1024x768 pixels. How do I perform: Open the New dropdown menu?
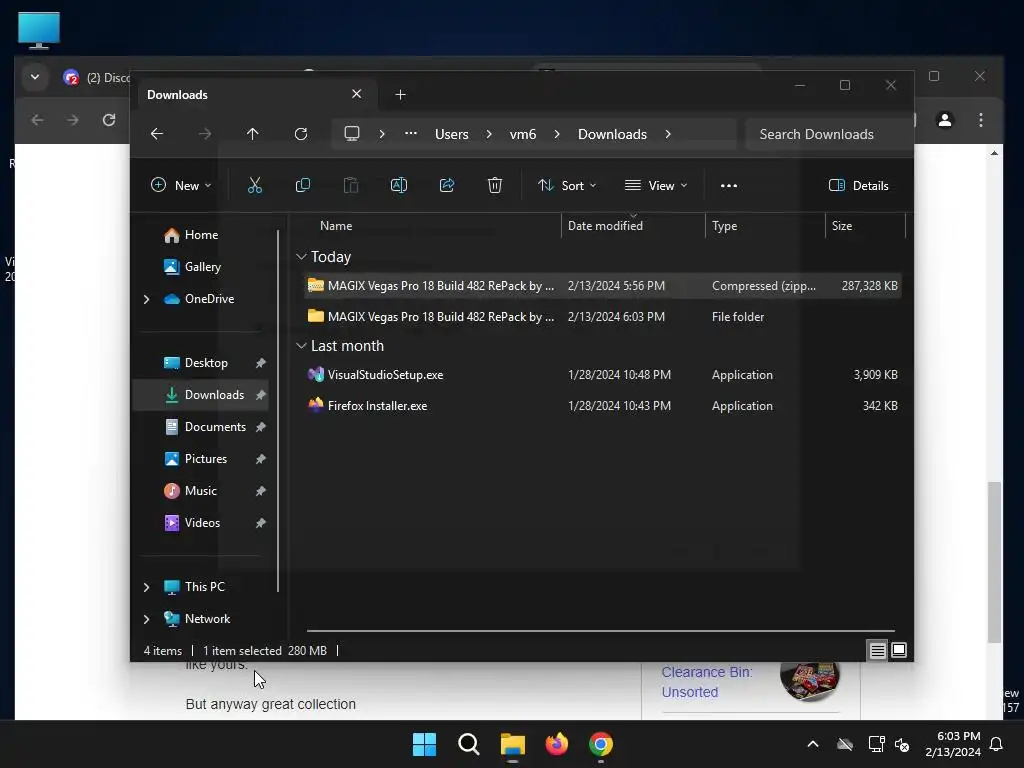point(181,185)
